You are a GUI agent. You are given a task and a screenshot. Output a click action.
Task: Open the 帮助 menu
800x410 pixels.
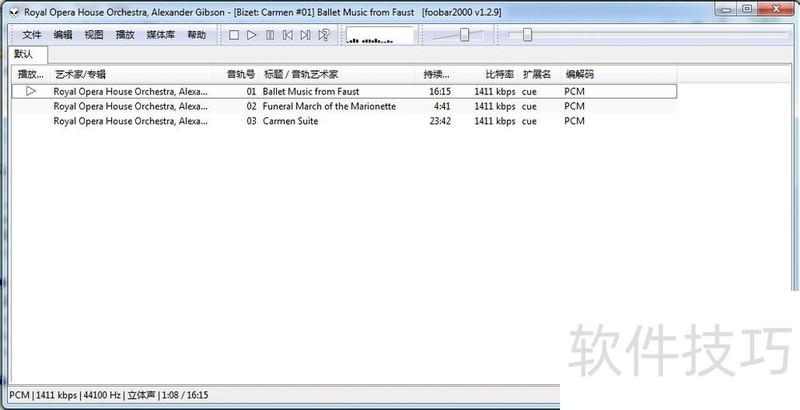click(x=196, y=35)
